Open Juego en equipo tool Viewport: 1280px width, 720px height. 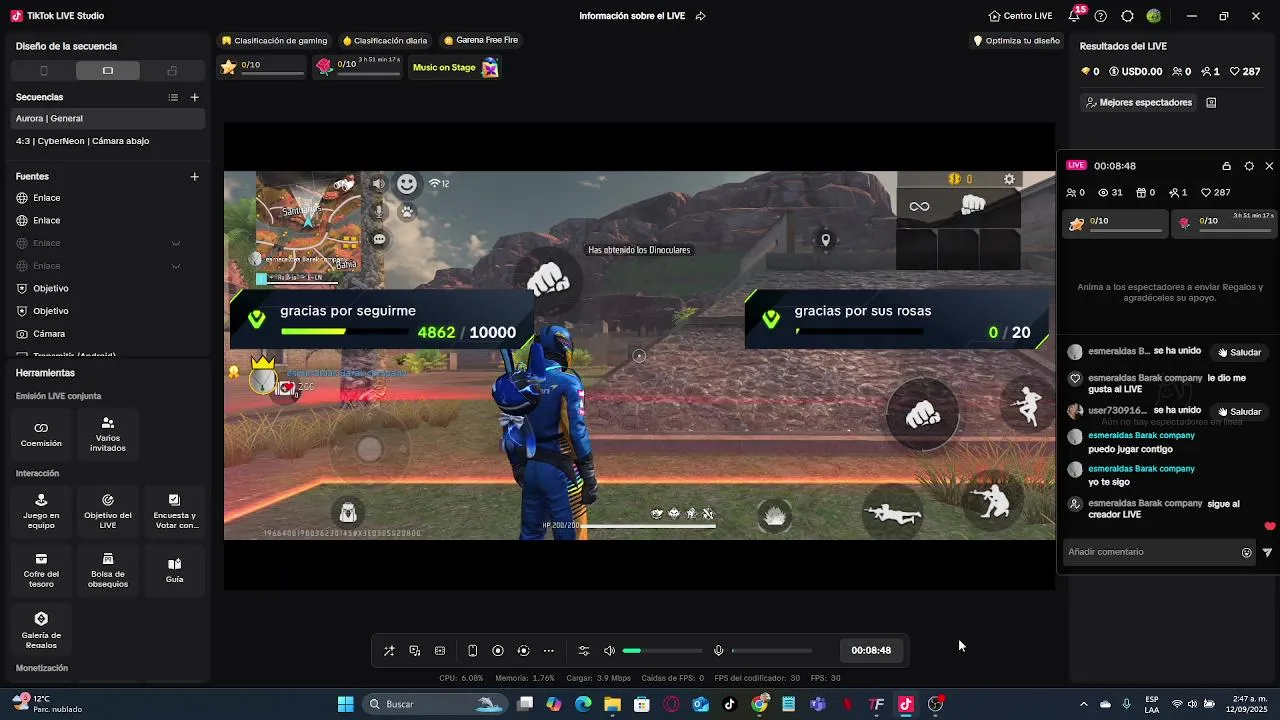(41, 510)
